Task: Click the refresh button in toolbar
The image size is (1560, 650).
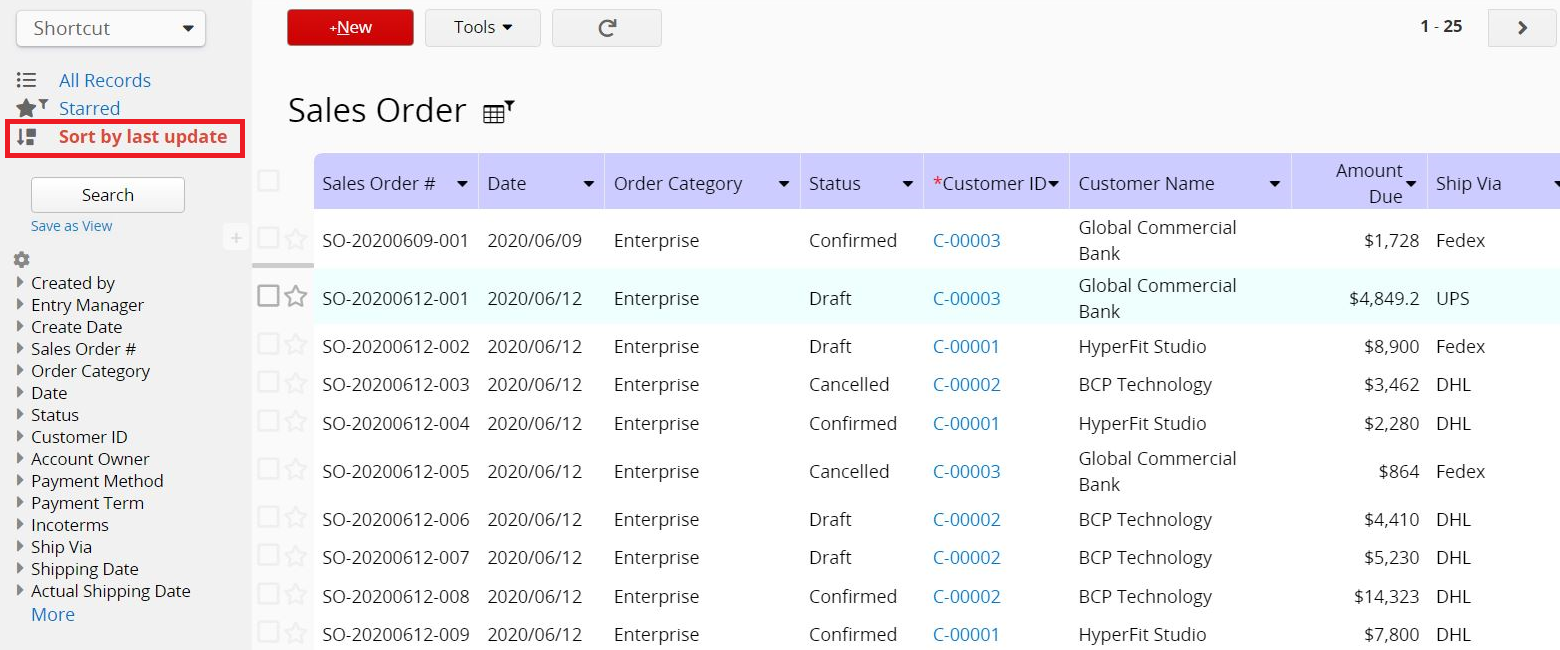Action: pyautogui.click(x=607, y=28)
